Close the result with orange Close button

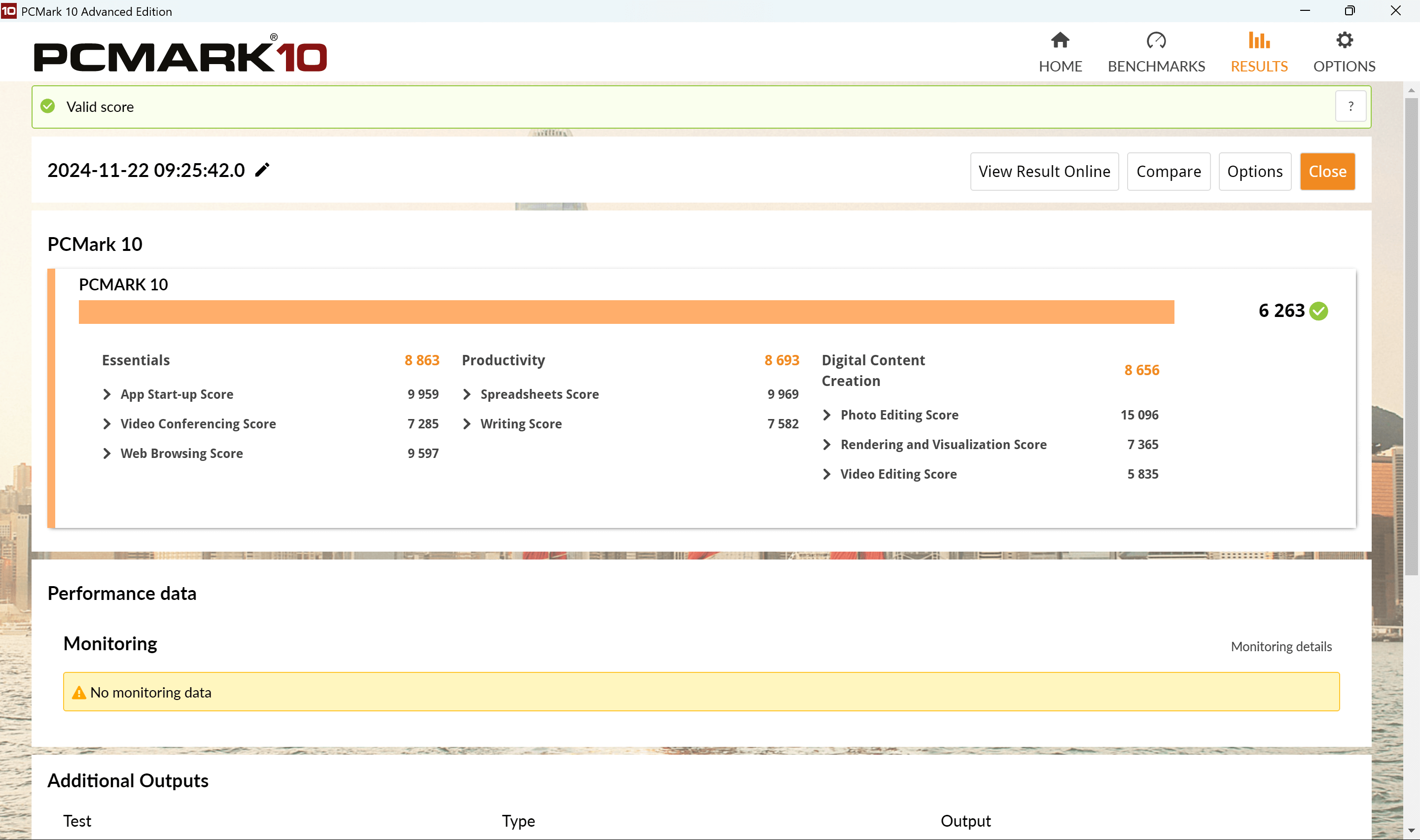coord(1327,172)
